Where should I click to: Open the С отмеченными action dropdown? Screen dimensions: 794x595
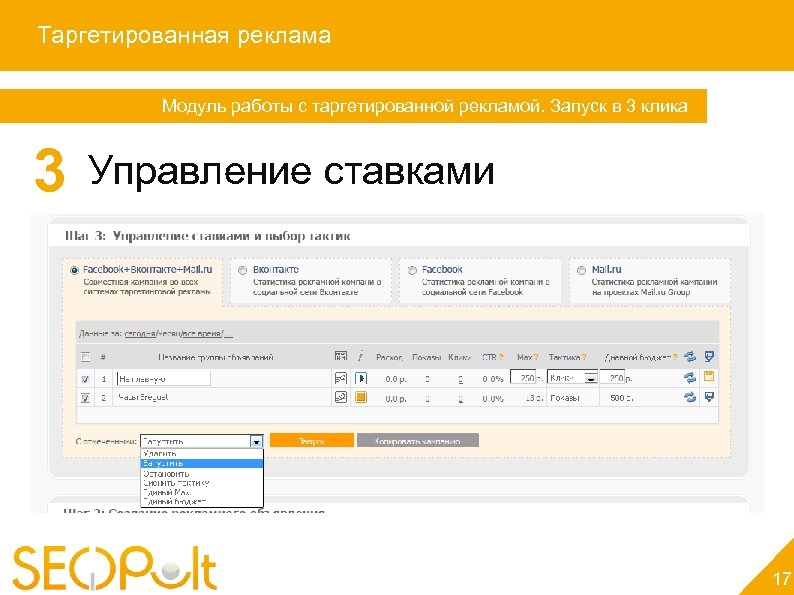(202, 442)
